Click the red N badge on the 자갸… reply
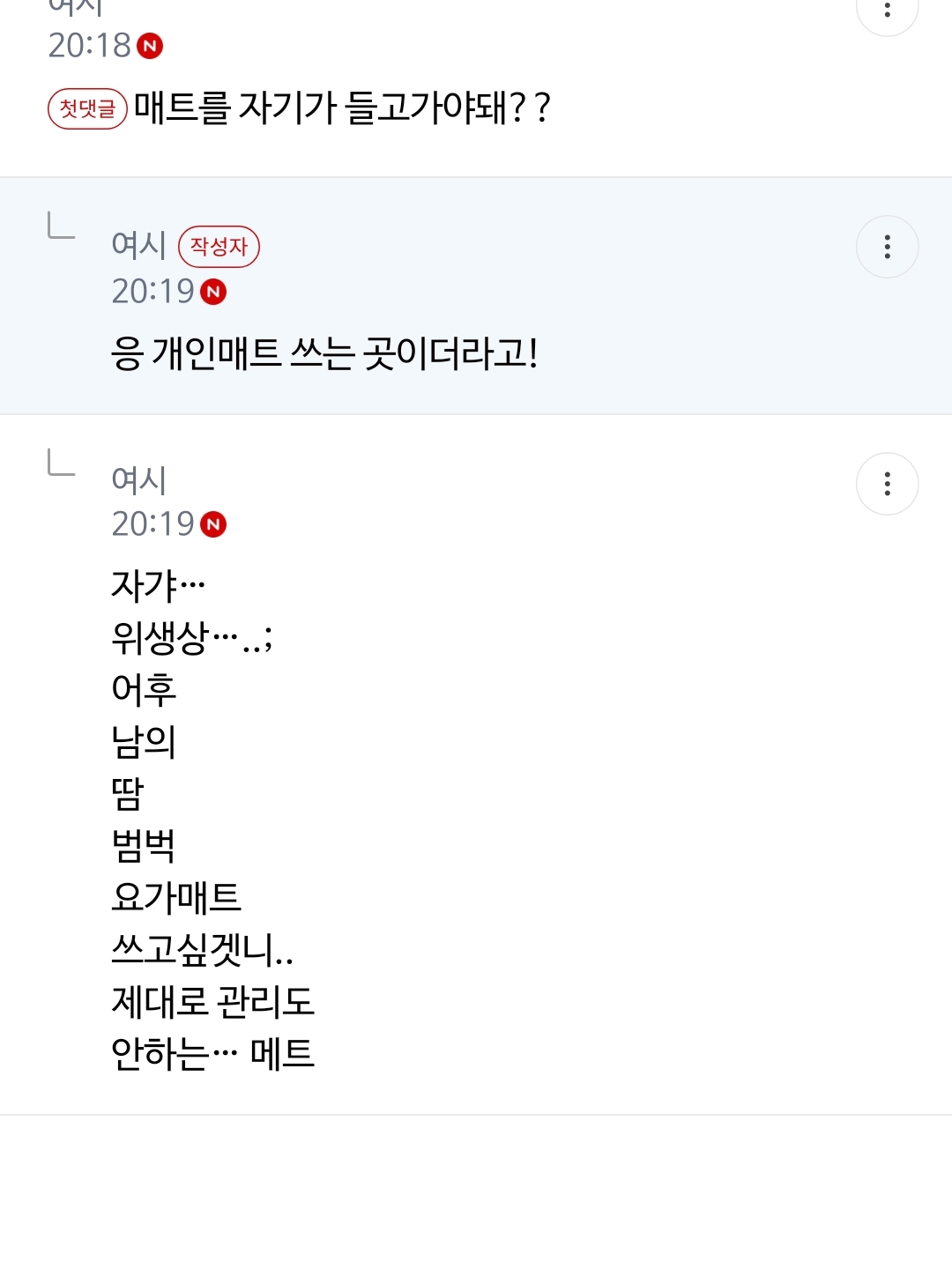 point(213,525)
